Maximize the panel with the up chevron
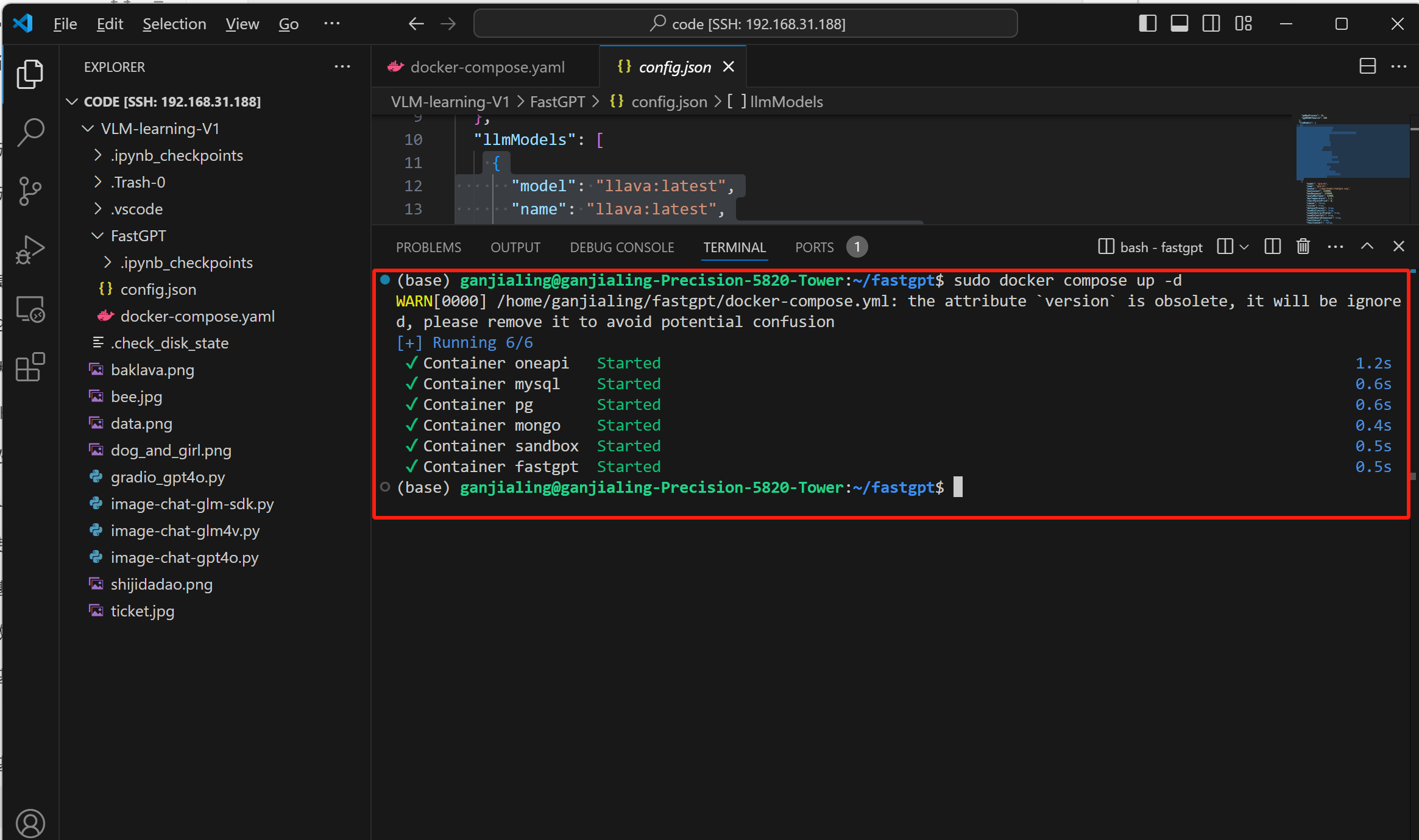This screenshot has width=1419, height=840. (1367, 246)
